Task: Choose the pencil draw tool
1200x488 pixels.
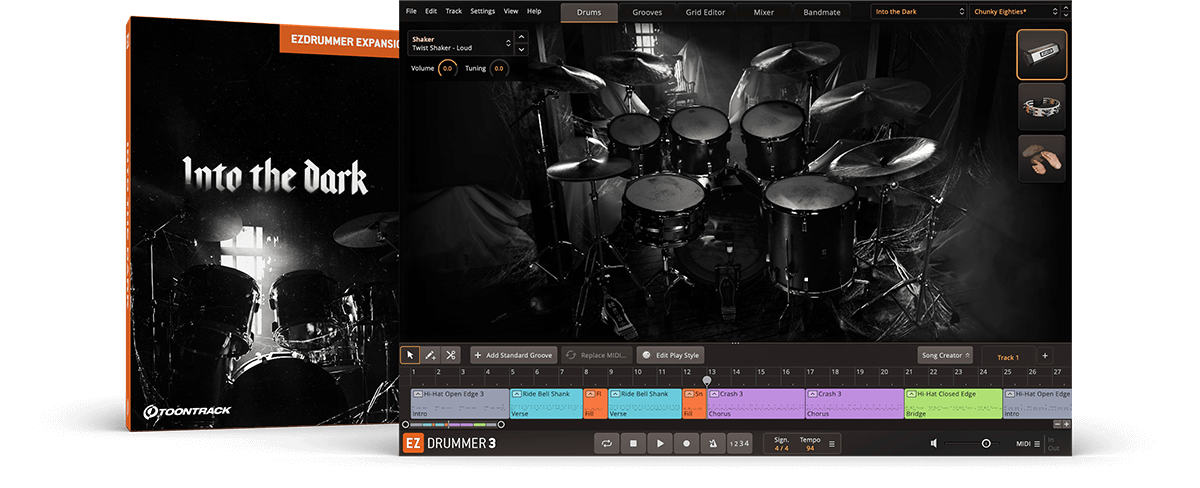Action: coord(430,355)
